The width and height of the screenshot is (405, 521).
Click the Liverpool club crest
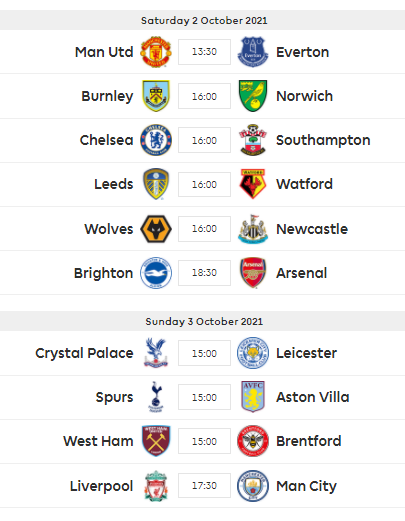[156, 485]
